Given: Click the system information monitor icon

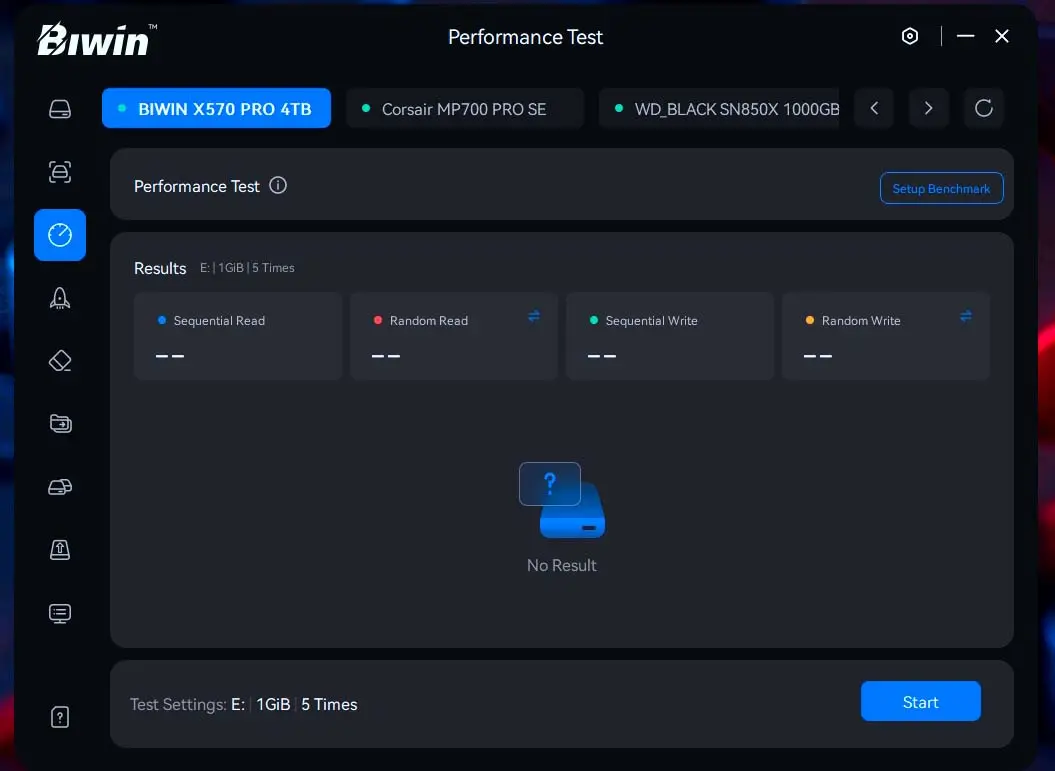Looking at the screenshot, I should tap(60, 613).
